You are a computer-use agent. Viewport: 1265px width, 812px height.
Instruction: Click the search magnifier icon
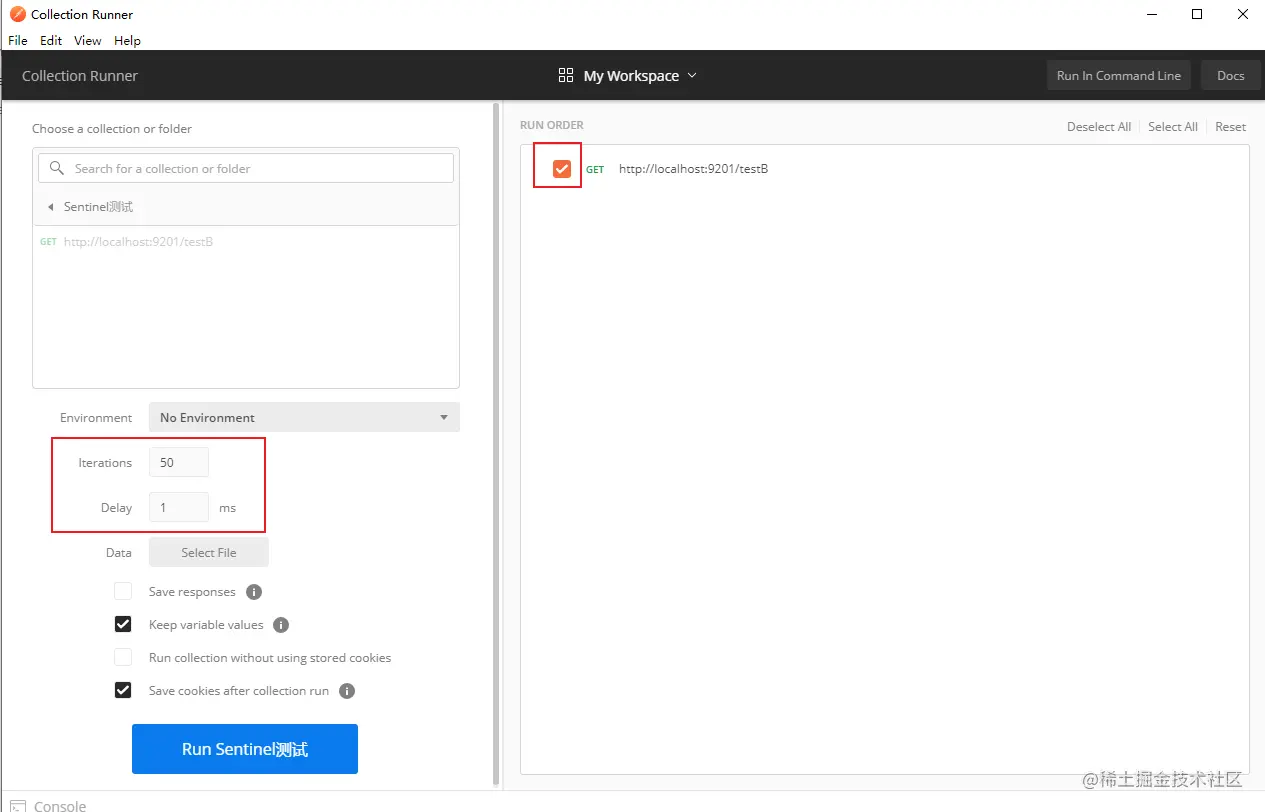pyautogui.click(x=57, y=168)
